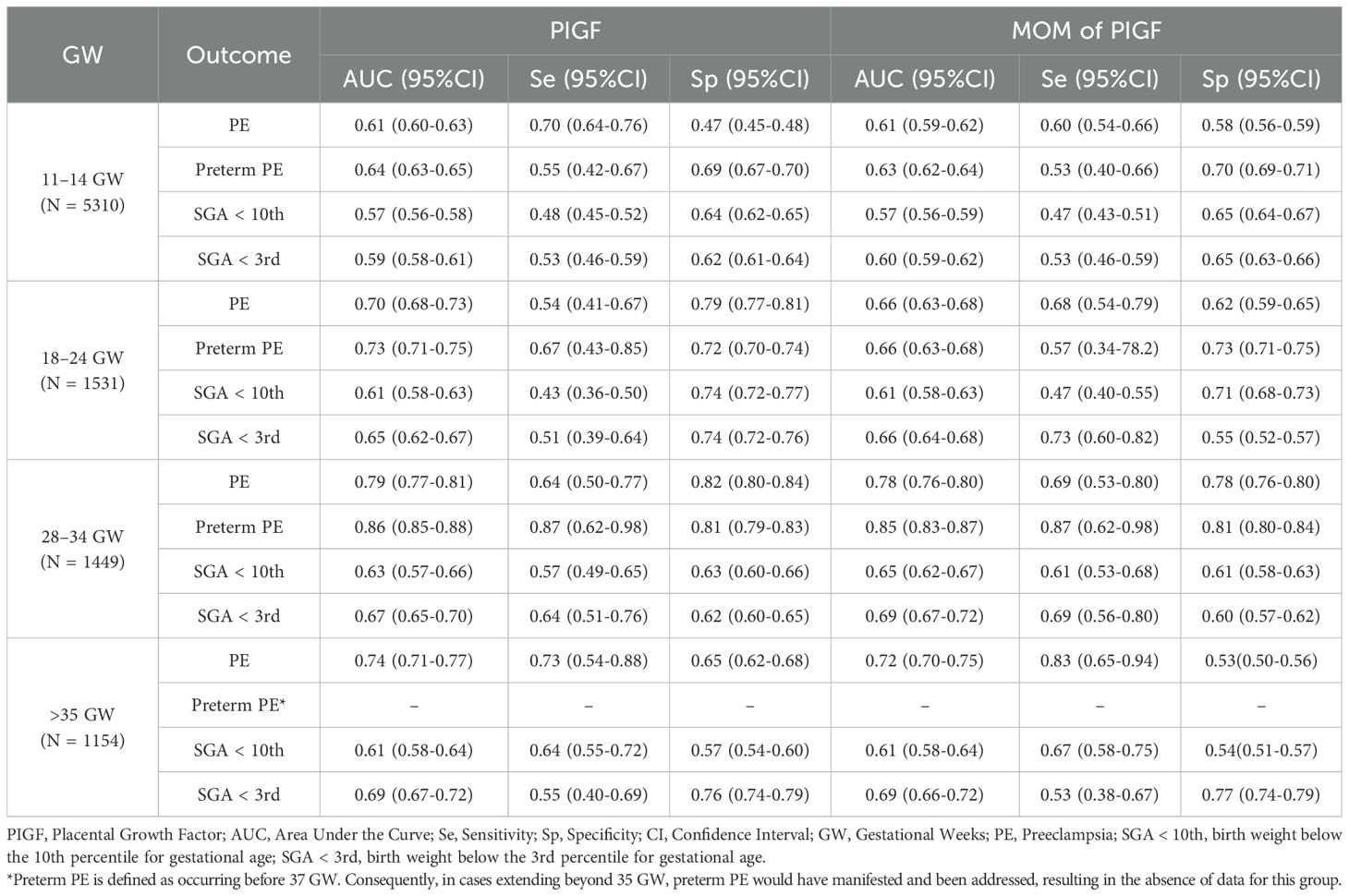Select the cell reading 0.86 (0.85-0.88)
This screenshot has height=896, width=1349.
(413, 527)
